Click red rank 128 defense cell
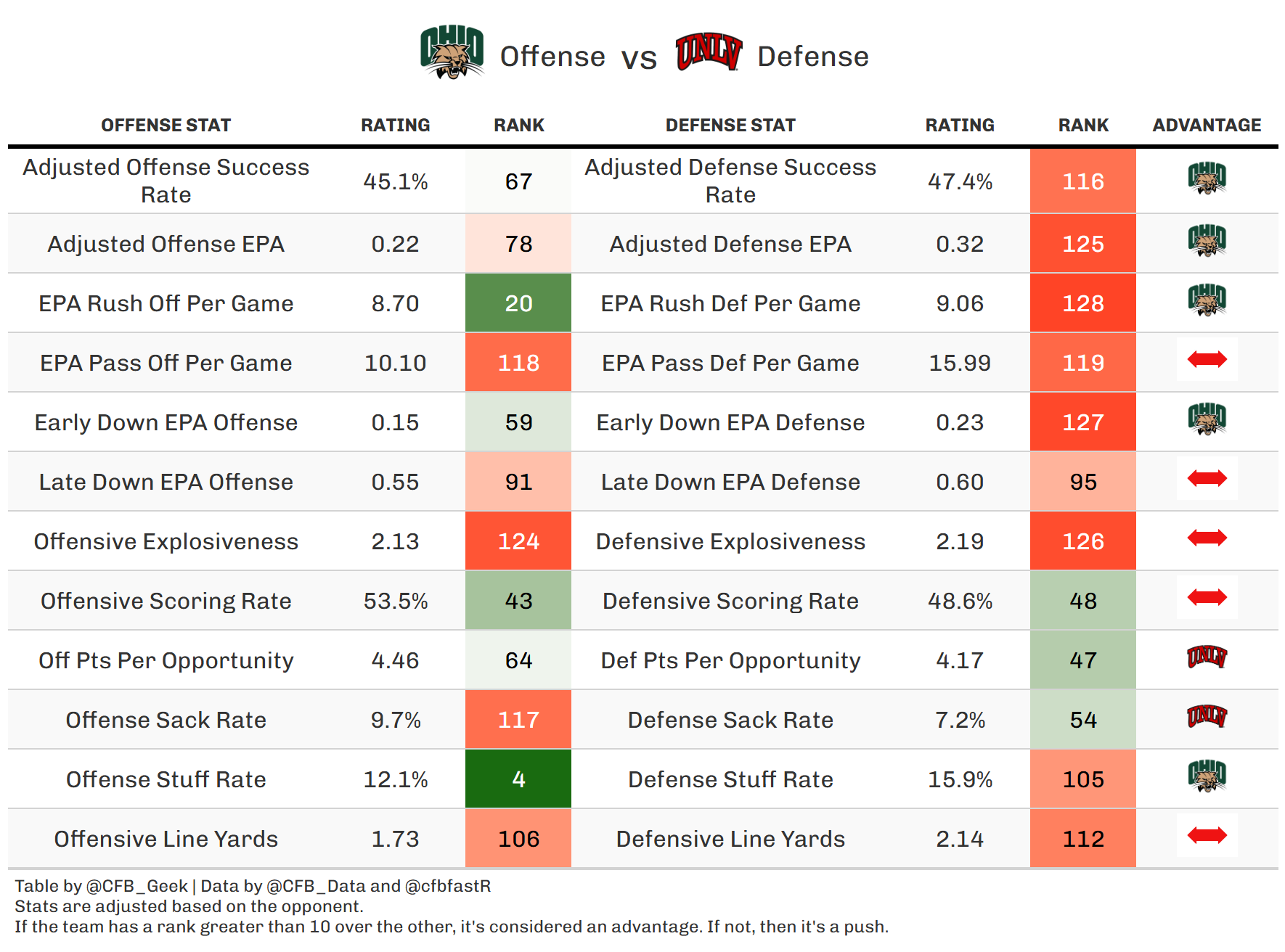 click(x=1083, y=303)
